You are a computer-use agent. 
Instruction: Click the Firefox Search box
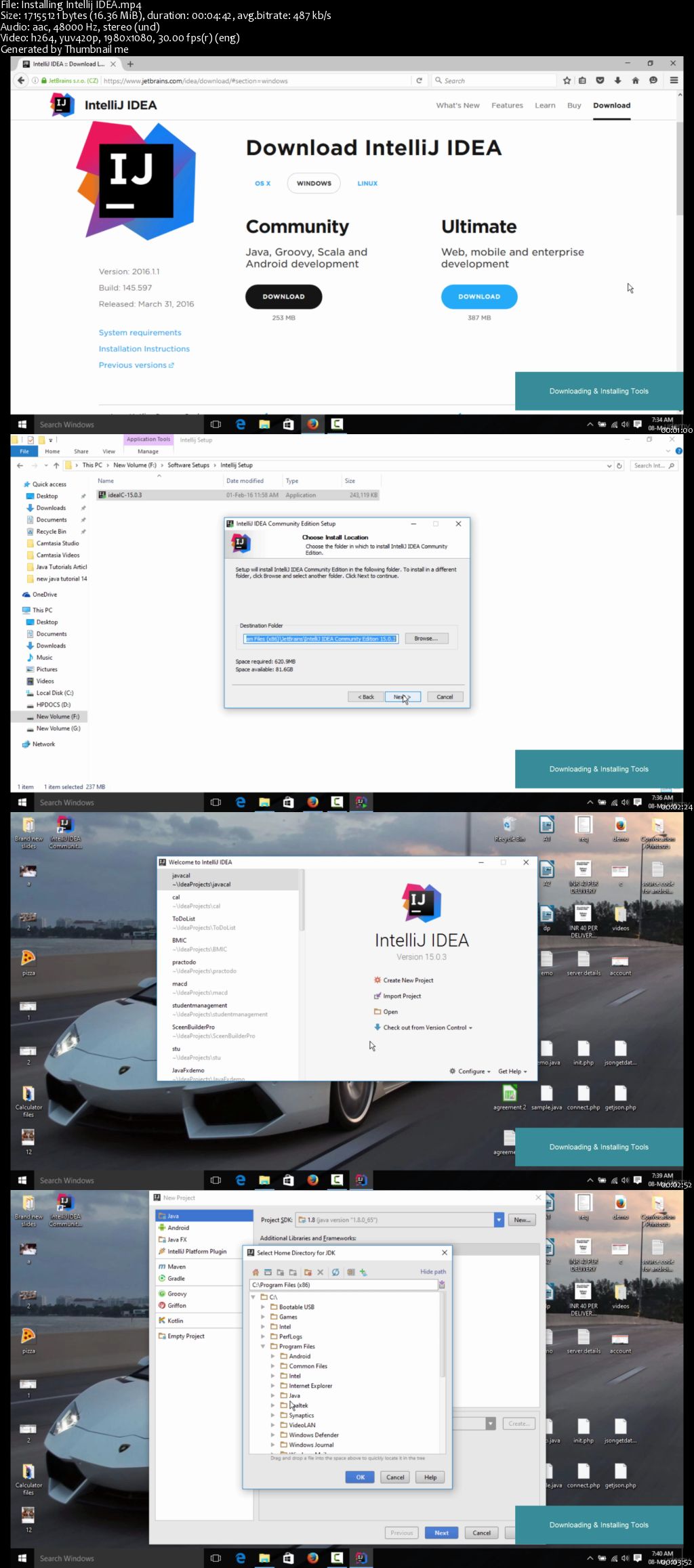click(x=493, y=81)
